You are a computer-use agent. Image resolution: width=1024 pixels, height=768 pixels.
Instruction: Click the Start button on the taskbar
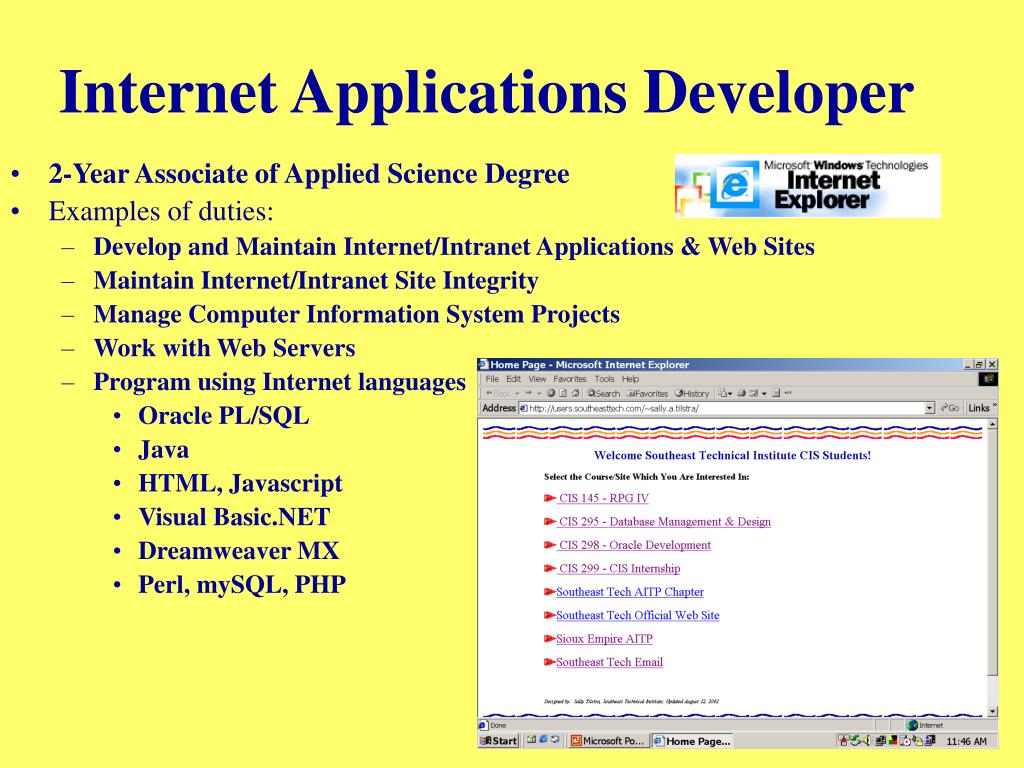(x=499, y=741)
